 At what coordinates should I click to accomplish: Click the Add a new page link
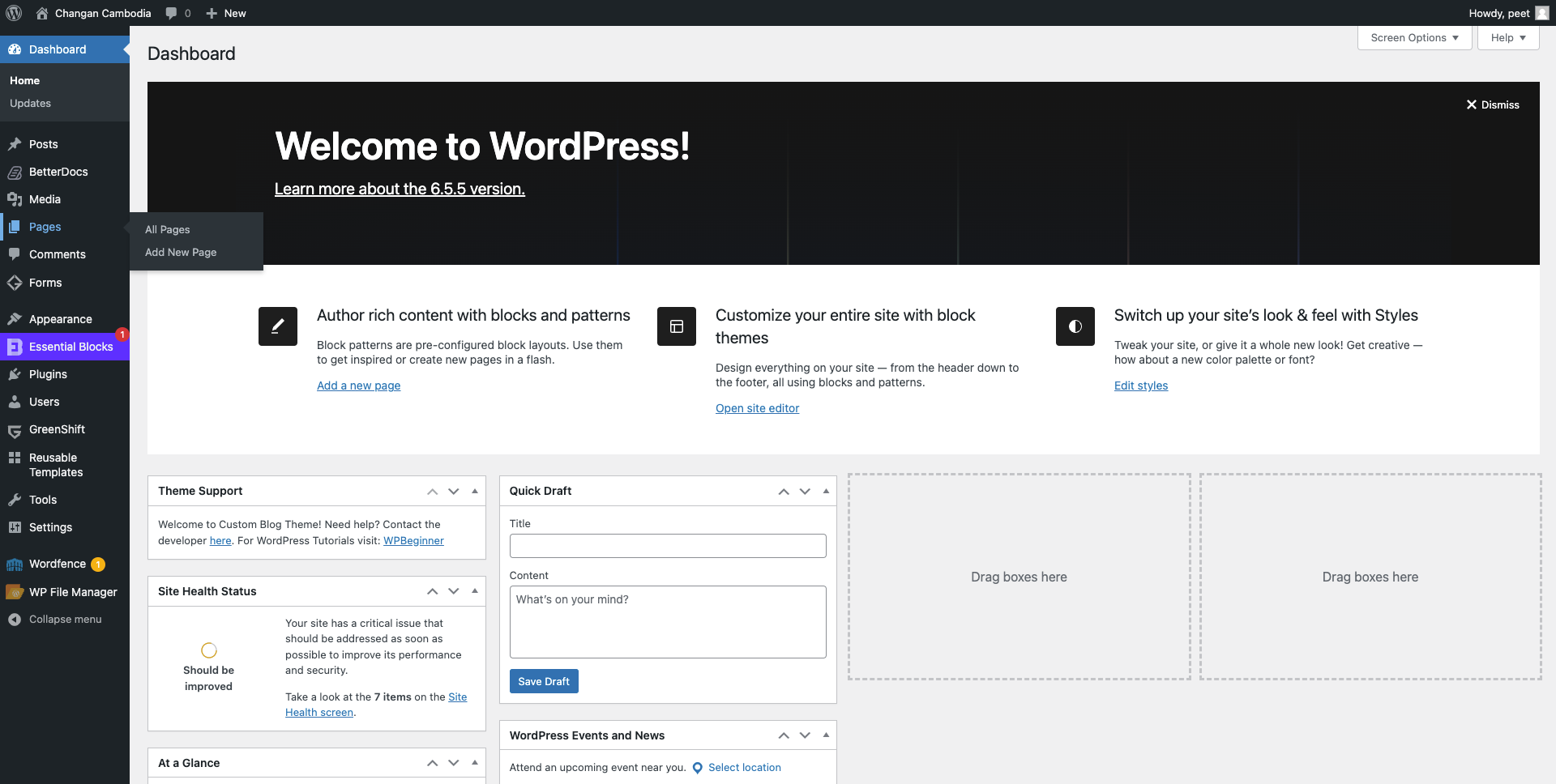358,386
